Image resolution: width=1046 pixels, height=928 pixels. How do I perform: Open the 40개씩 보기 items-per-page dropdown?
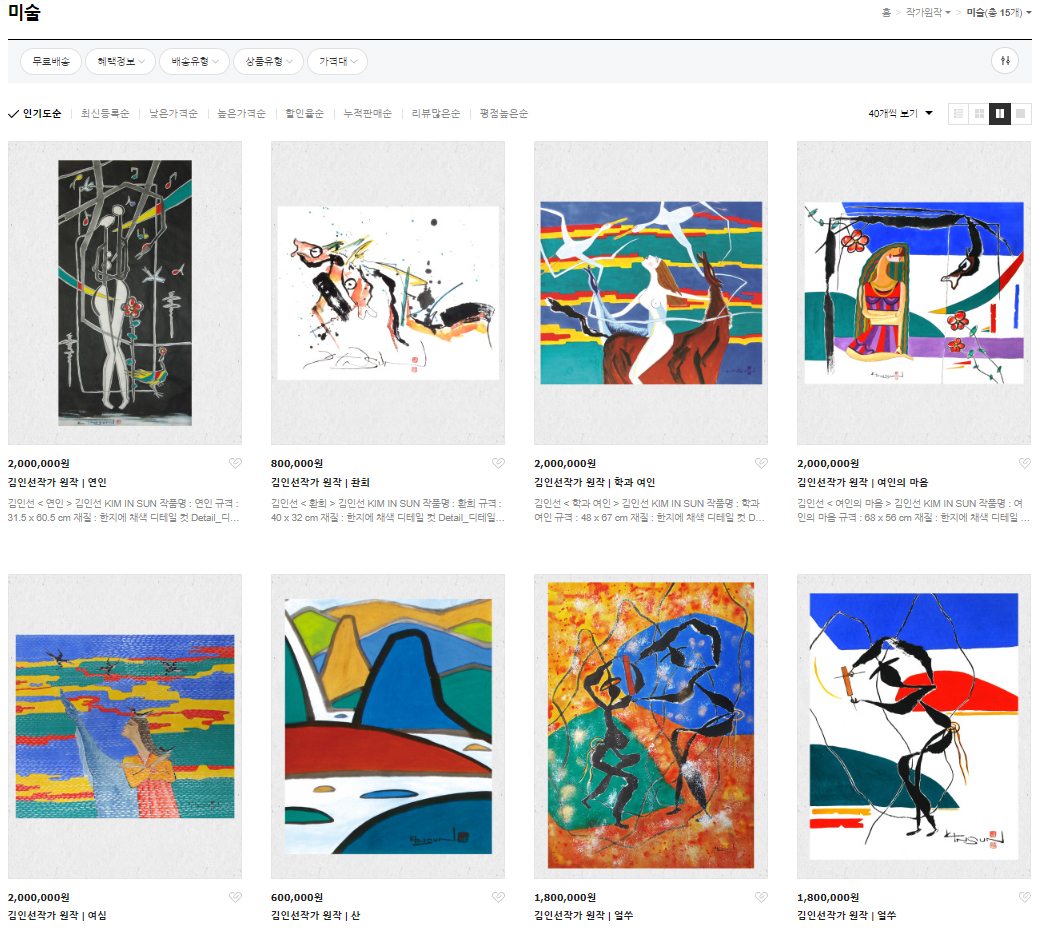pyautogui.click(x=901, y=113)
